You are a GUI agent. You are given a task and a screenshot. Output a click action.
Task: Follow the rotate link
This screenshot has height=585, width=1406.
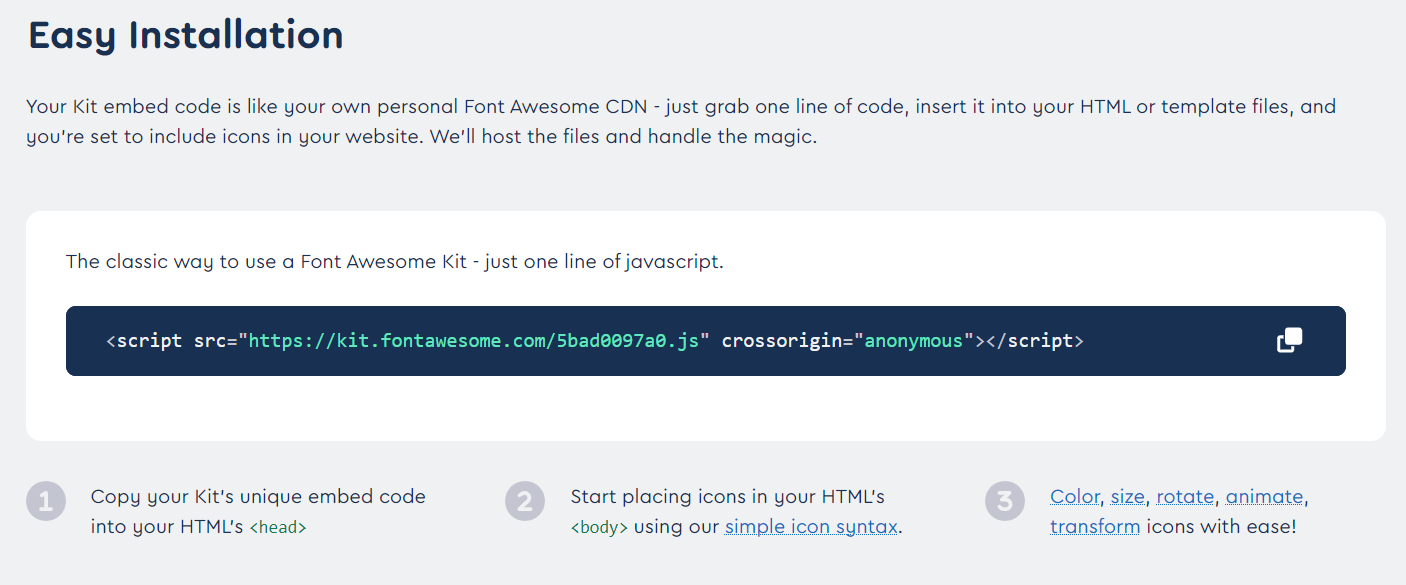point(1185,497)
